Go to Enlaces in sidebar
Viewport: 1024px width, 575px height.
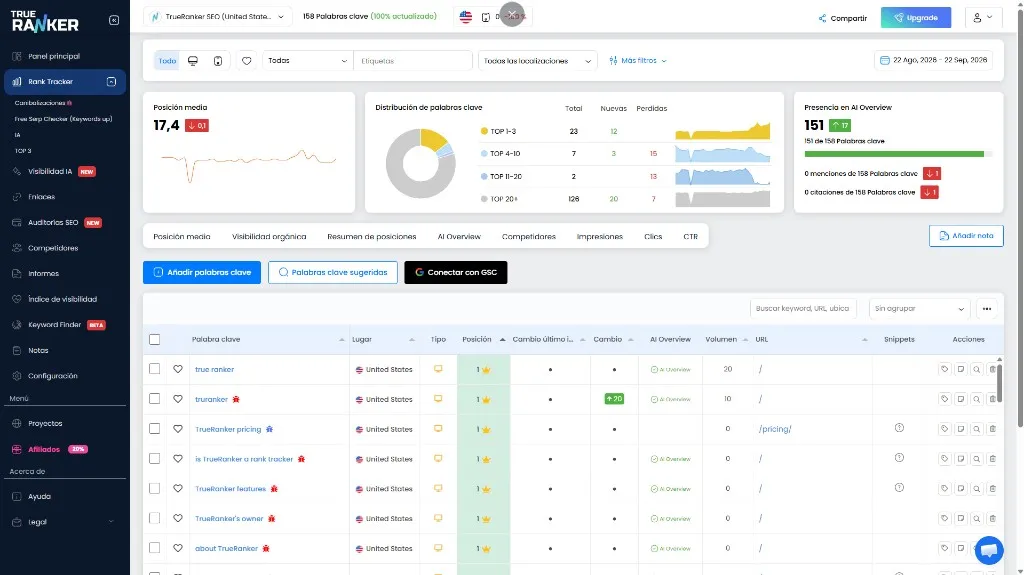pos(41,197)
